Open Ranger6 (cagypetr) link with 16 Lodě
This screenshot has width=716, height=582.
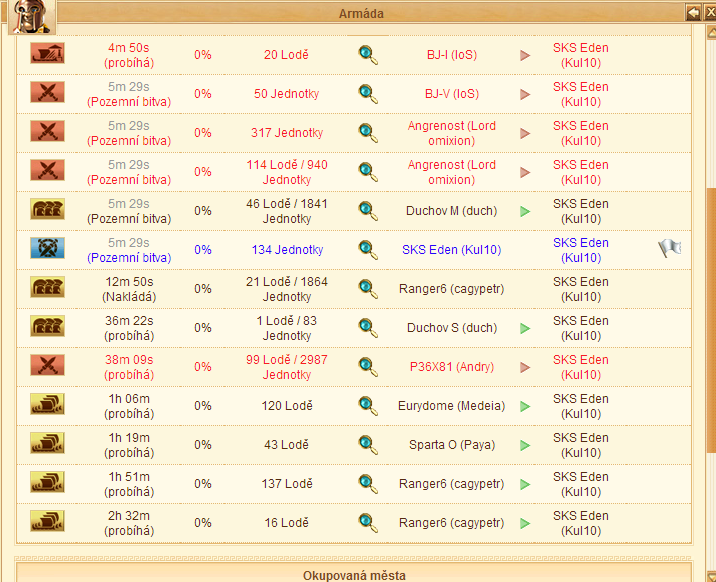(451, 523)
